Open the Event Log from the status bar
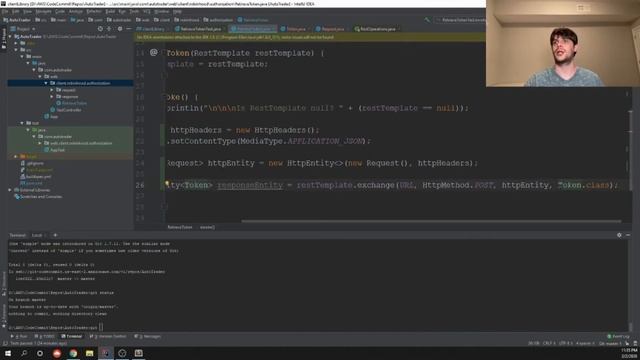The height and width of the screenshot is (360, 640). click(618, 336)
